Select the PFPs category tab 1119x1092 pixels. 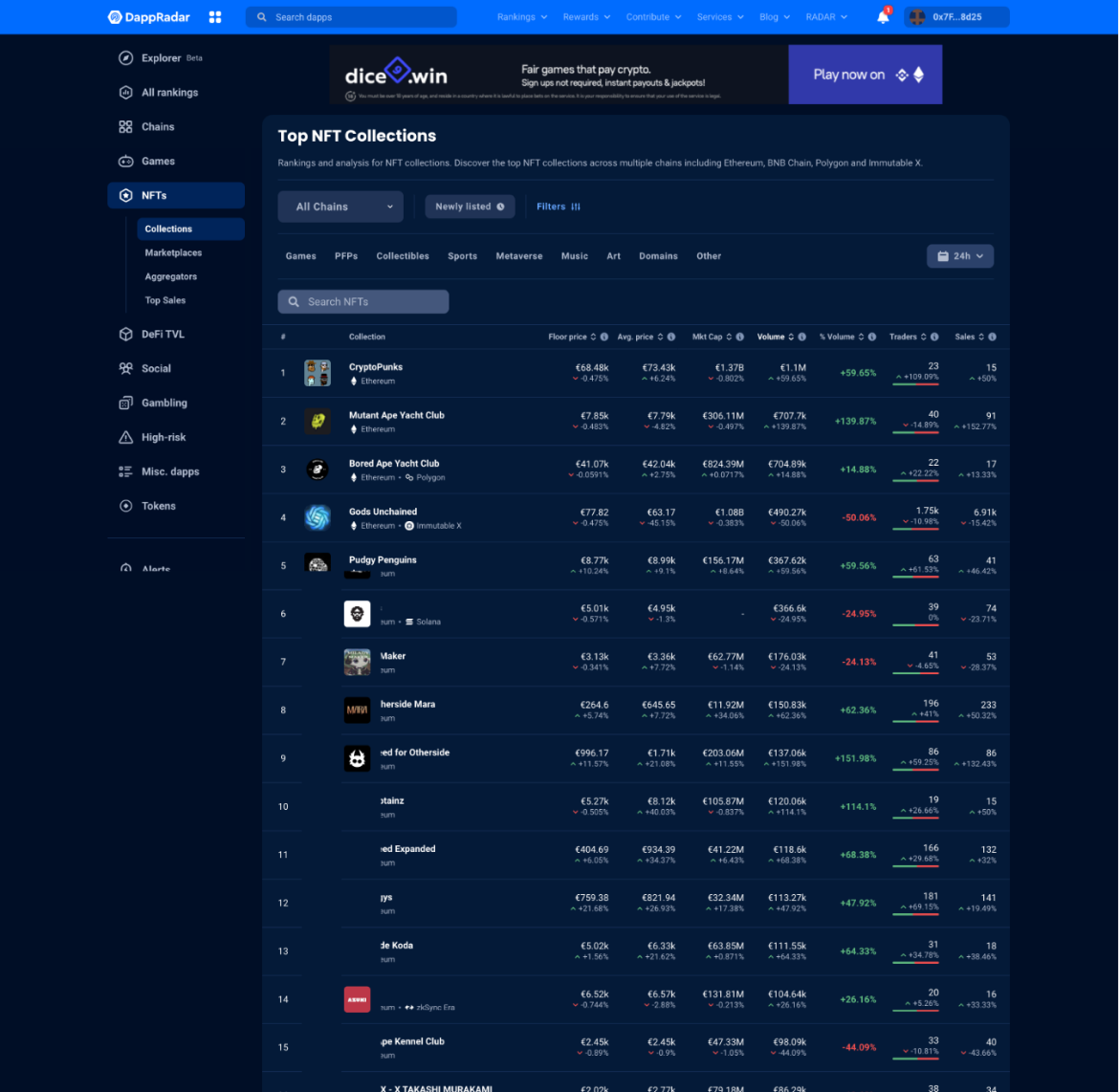(346, 256)
